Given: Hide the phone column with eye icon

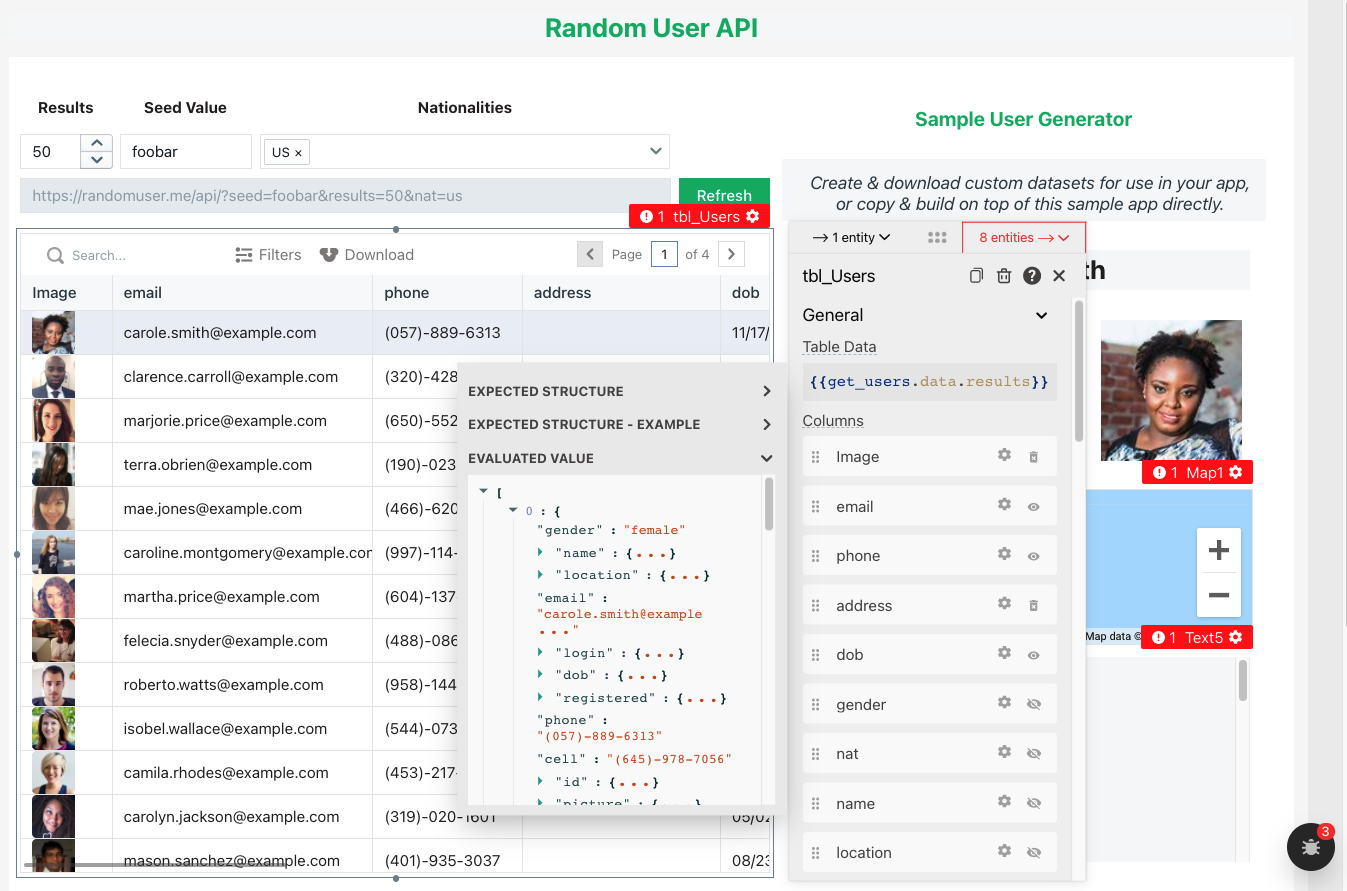Looking at the screenshot, I should (1034, 556).
